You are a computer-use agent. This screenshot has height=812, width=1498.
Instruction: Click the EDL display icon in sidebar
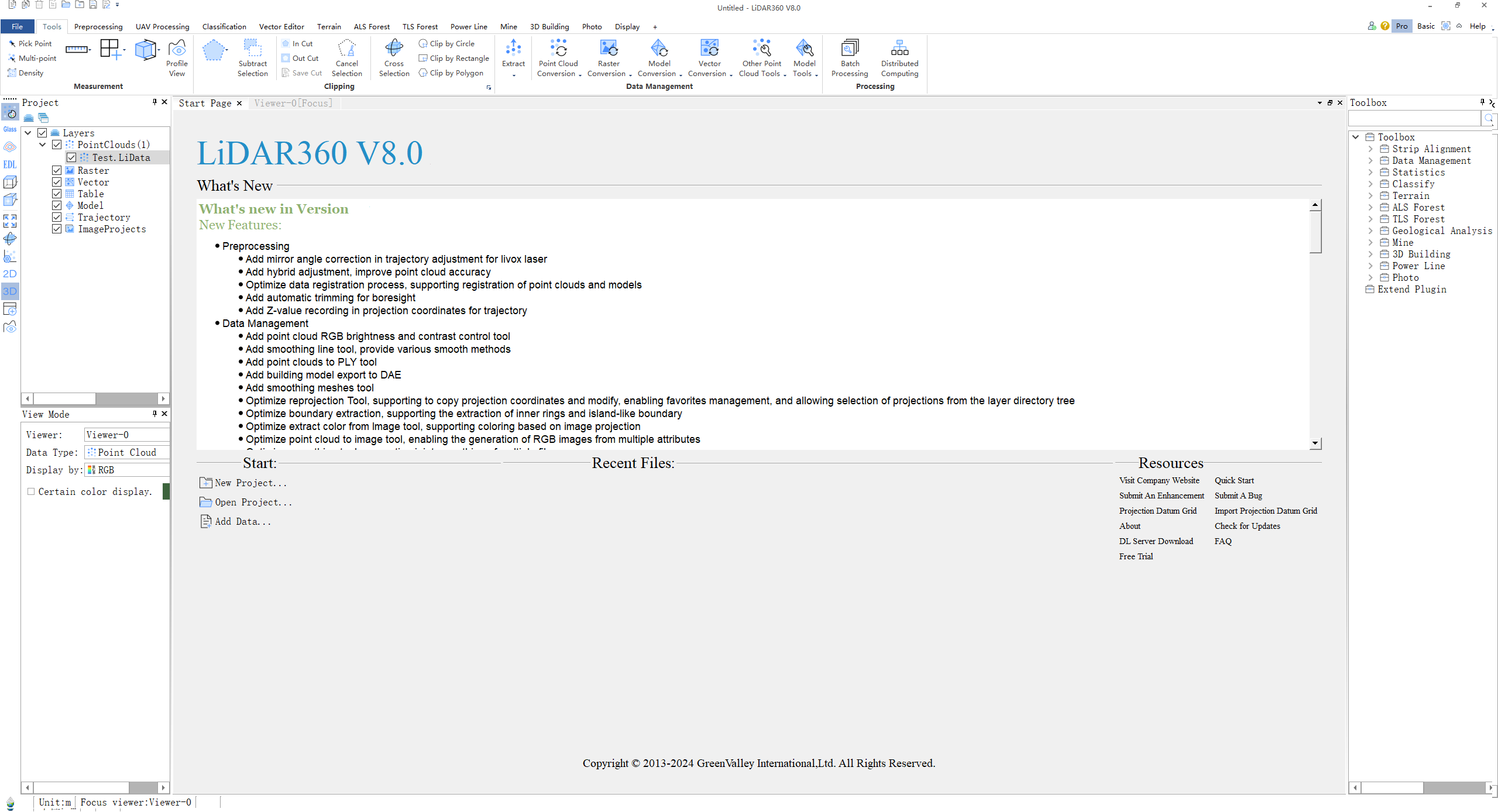10,164
